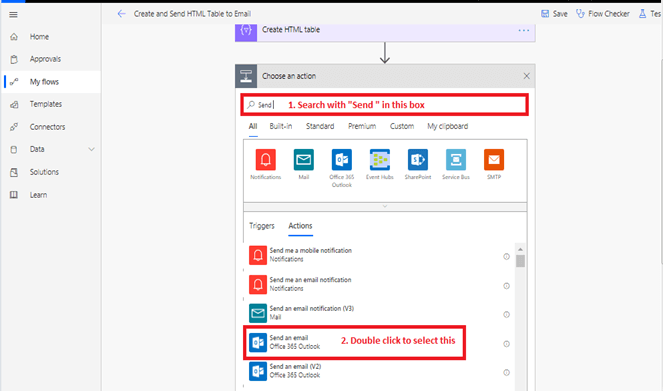Screen dimensions: 663x391
Task: Select Send me a mobile notification
Action: coord(378,255)
